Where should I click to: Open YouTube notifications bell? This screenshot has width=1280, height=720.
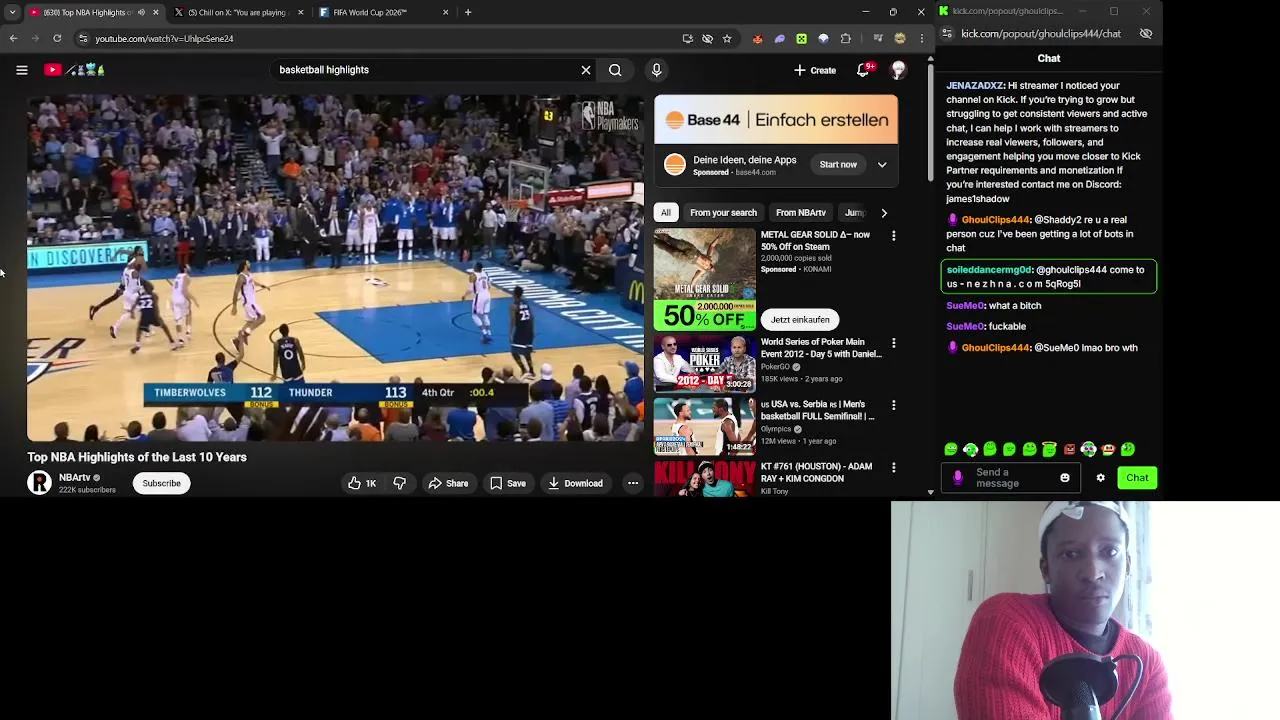click(x=864, y=70)
